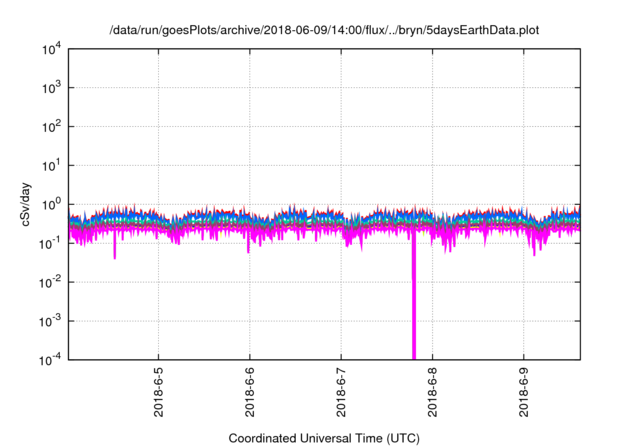Click the 10^1 y-axis tick label
This screenshot has height=448, width=640.
52,166
